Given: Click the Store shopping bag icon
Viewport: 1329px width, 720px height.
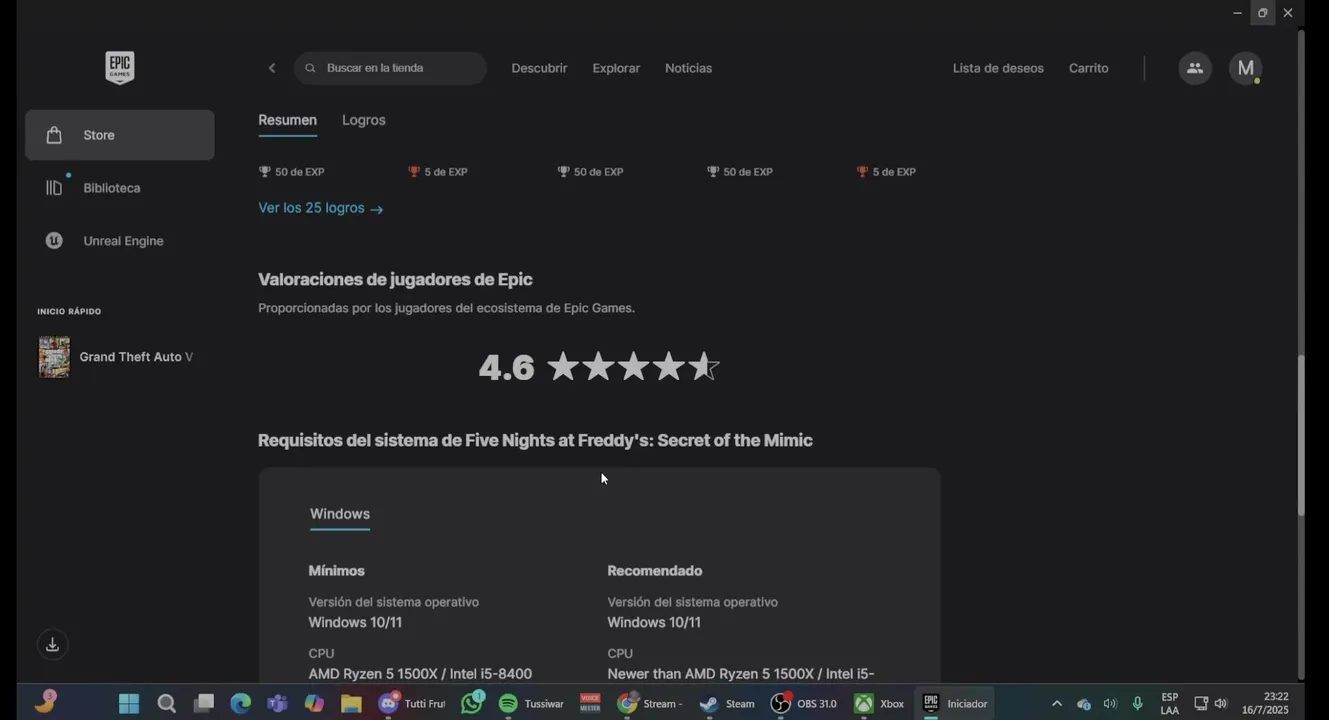Looking at the screenshot, I should 54,135.
